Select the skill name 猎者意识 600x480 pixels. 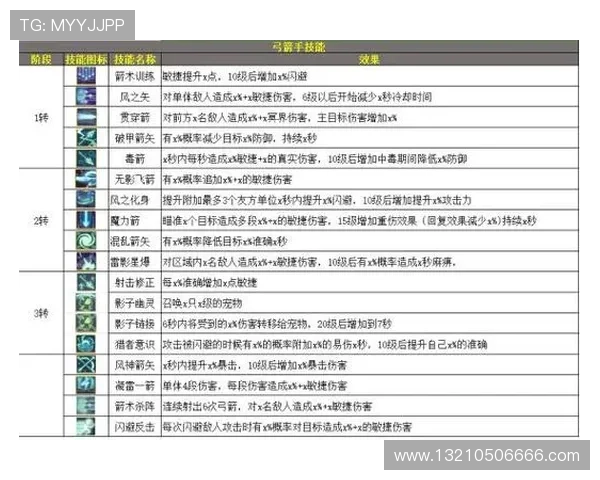click(x=135, y=345)
